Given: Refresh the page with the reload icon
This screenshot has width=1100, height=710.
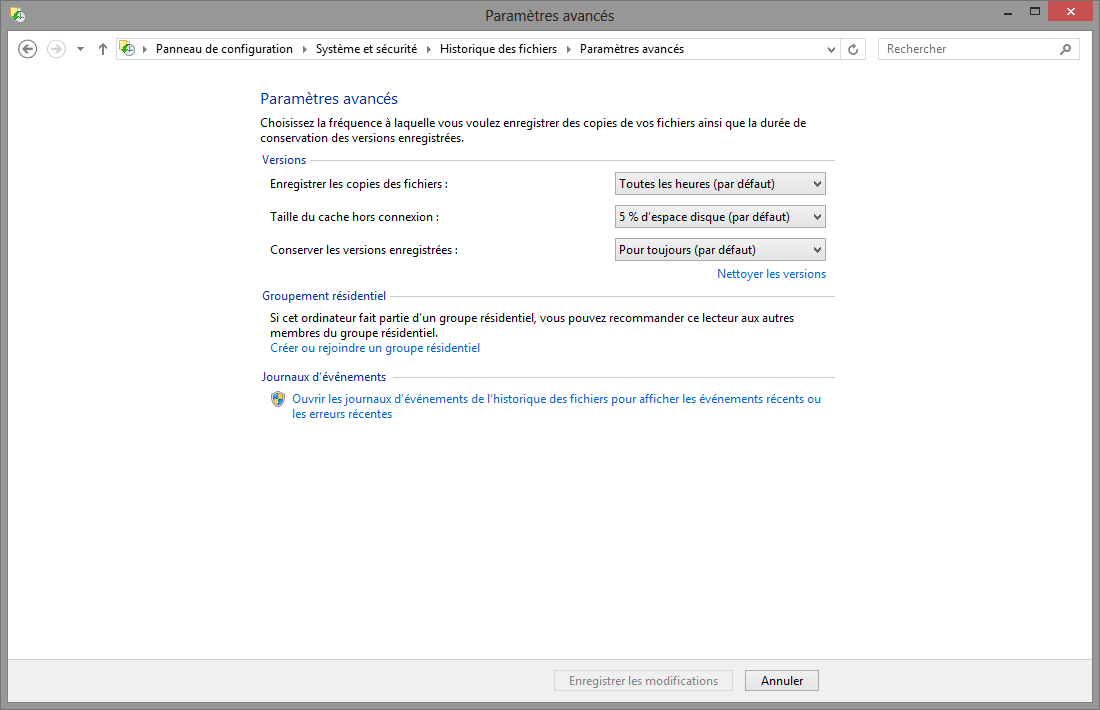Looking at the screenshot, I should tap(853, 49).
